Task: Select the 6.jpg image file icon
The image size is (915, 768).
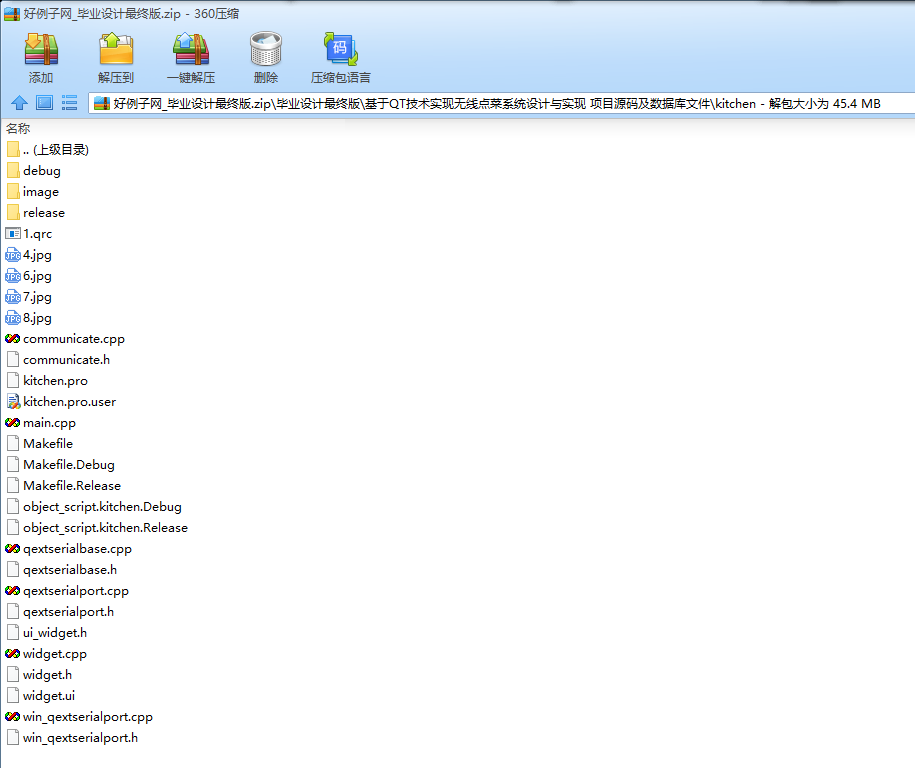Action: click(13, 275)
